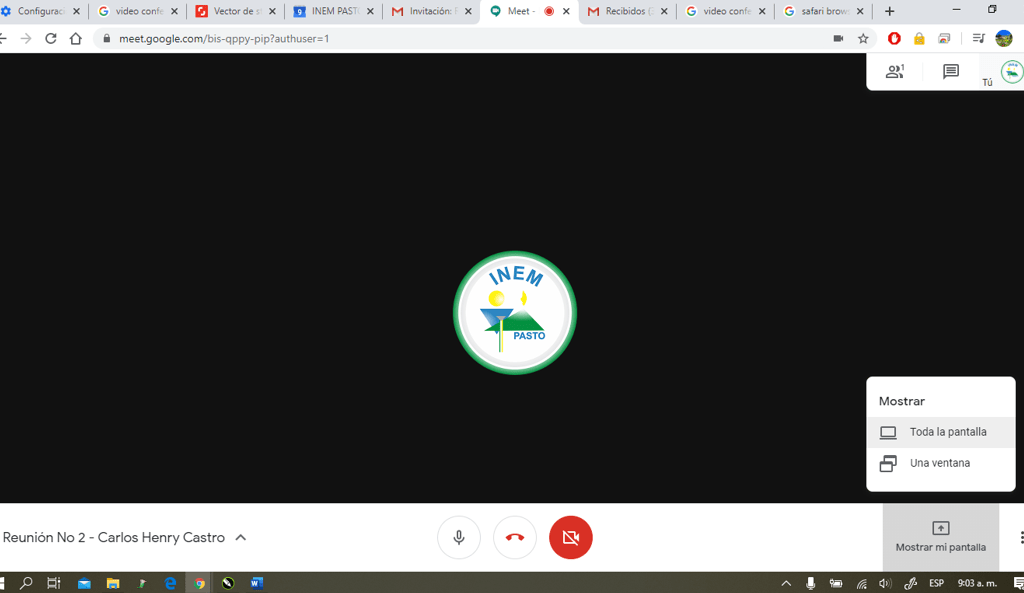Switch to the Recibidos Gmail tab
This screenshot has height=593, width=1024.
click(x=627, y=11)
